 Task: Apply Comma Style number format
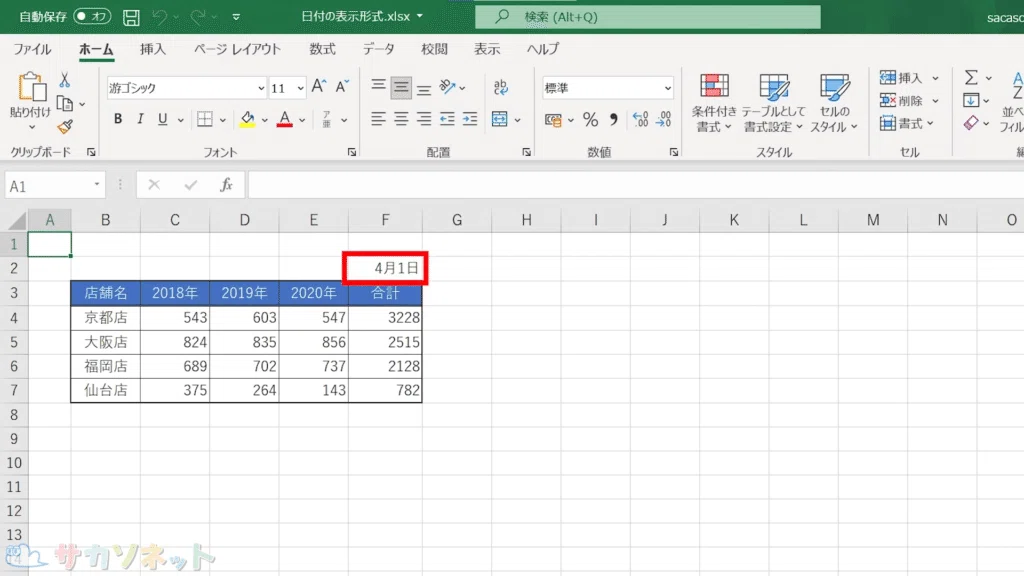click(614, 119)
